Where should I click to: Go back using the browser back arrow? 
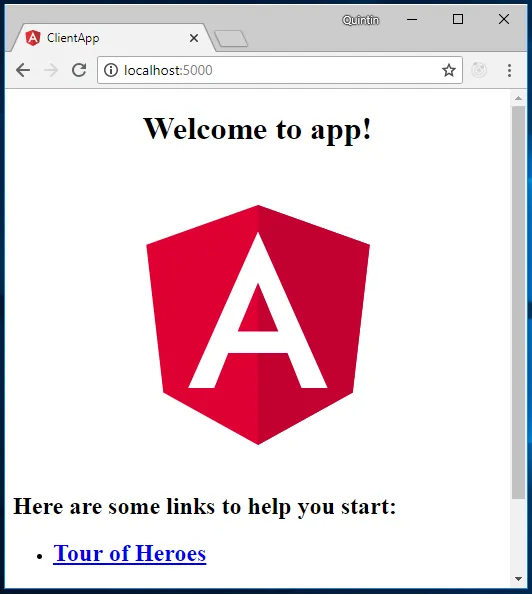pyautogui.click(x=23, y=70)
